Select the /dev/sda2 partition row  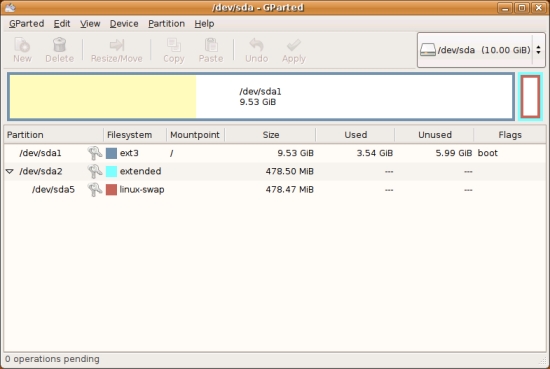click(275, 171)
